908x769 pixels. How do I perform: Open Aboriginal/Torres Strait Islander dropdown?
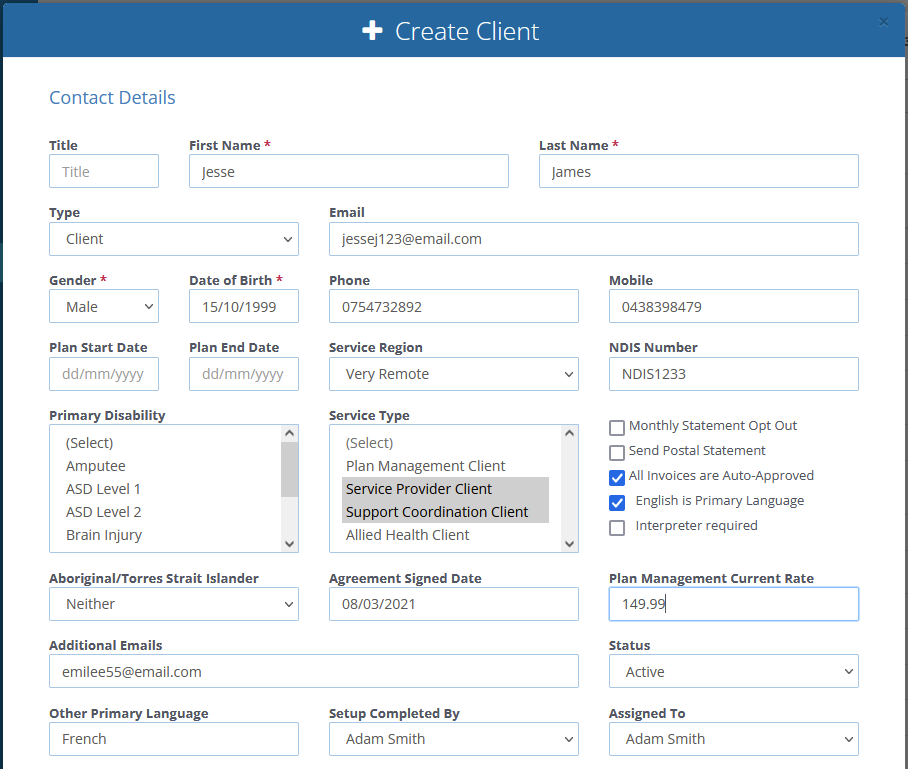coord(174,604)
